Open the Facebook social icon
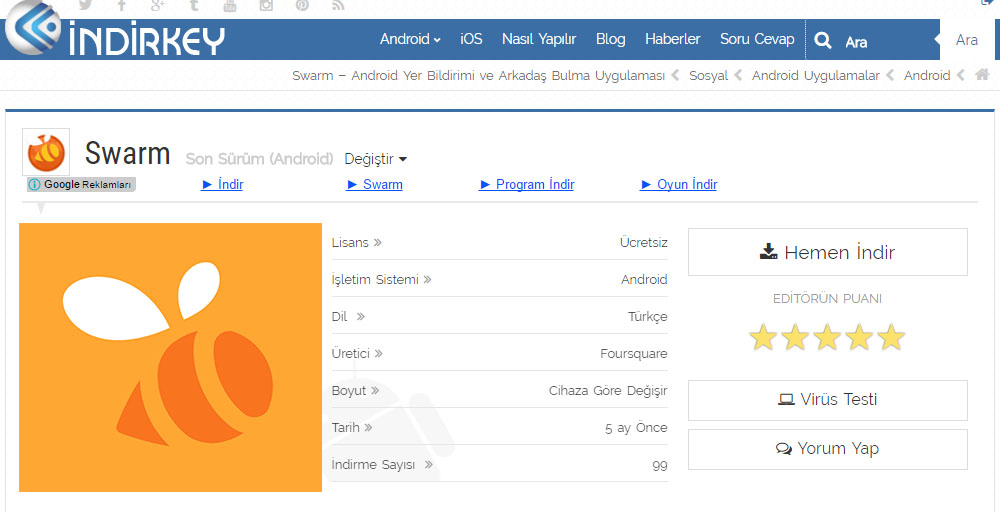This screenshot has width=1000, height=512. 122,5
